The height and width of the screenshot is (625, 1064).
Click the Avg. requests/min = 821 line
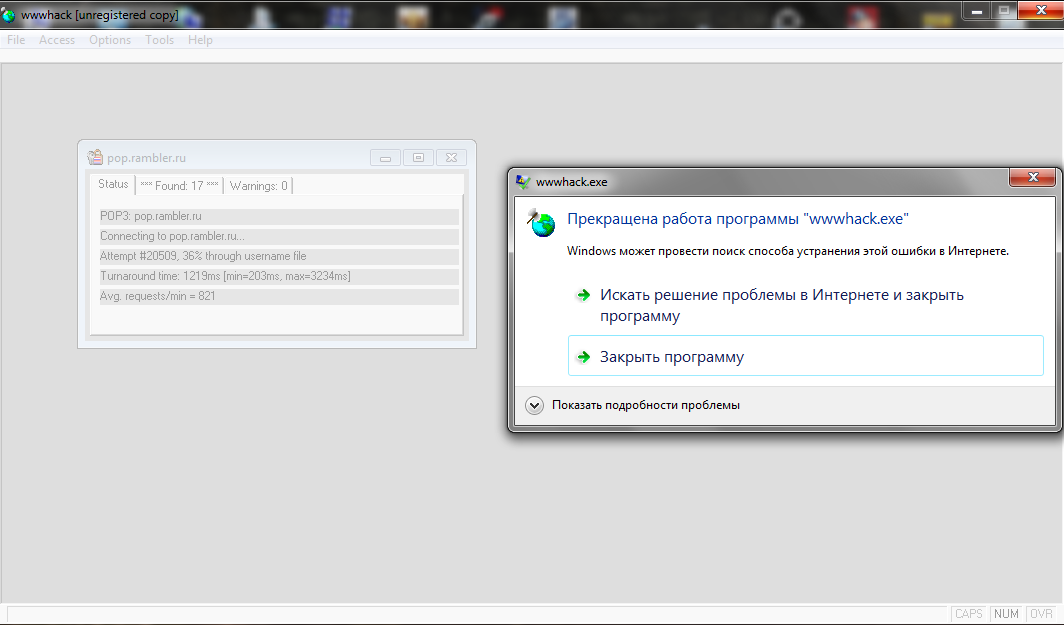tap(279, 297)
